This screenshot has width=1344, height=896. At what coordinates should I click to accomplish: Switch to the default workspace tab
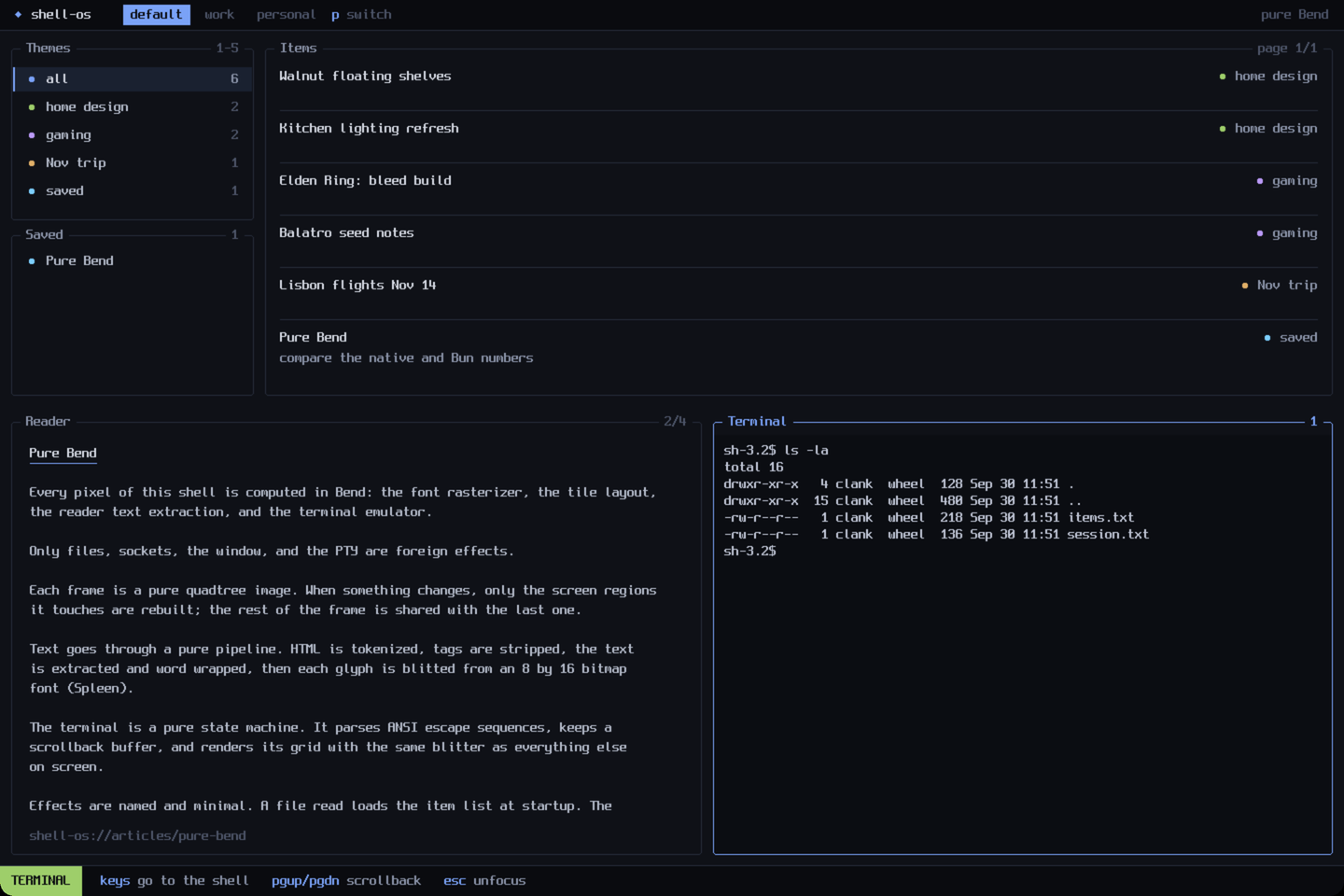tap(156, 15)
